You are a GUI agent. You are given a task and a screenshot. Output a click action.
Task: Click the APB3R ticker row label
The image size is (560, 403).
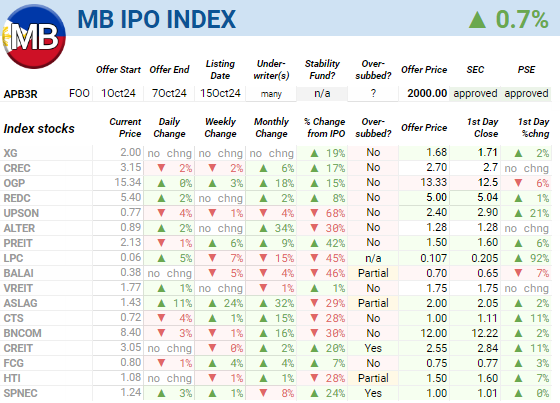pos(20,94)
